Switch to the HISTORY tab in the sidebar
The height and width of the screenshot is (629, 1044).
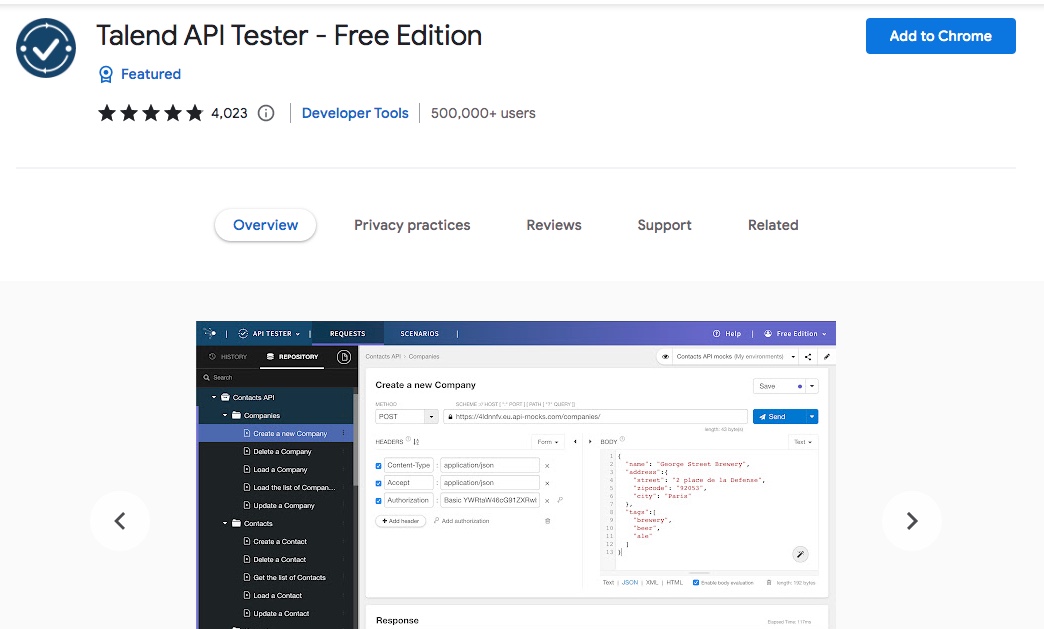click(x=228, y=357)
